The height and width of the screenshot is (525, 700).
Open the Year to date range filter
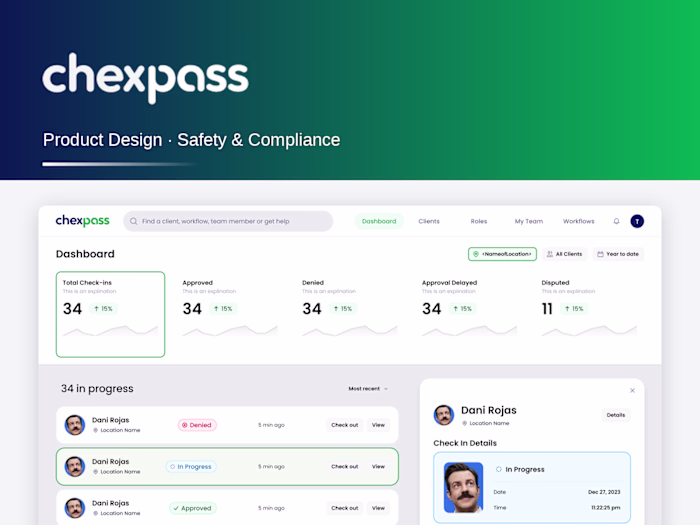(618, 254)
